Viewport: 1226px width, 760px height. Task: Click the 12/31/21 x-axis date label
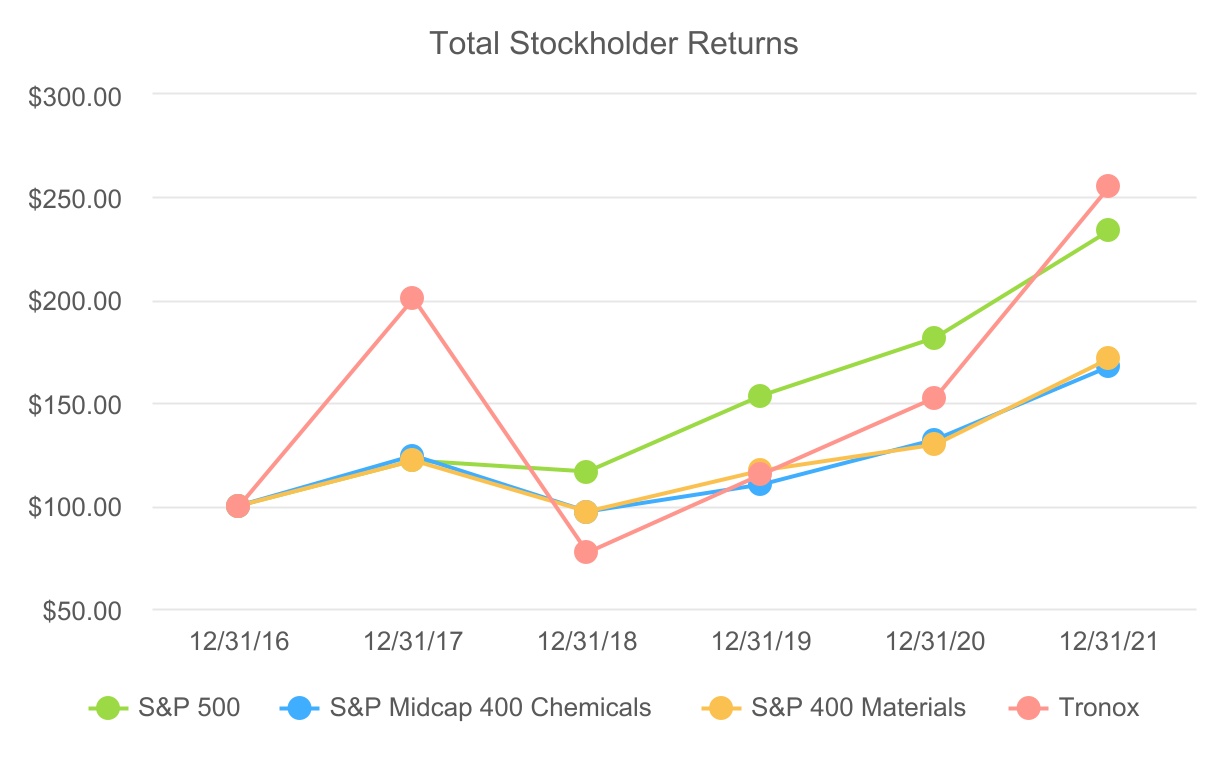tap(1108, 641)
